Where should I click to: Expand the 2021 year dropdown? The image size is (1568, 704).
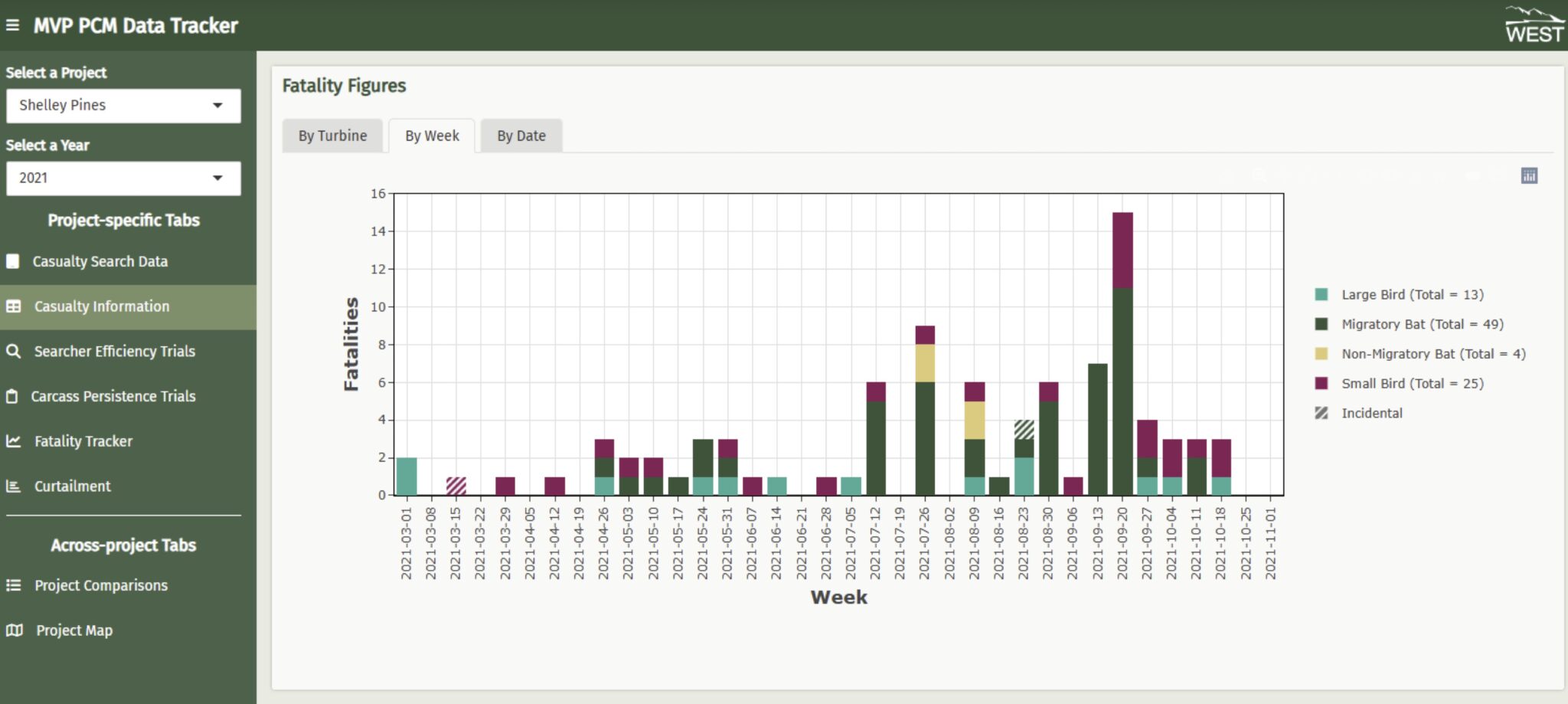(123, 178)
